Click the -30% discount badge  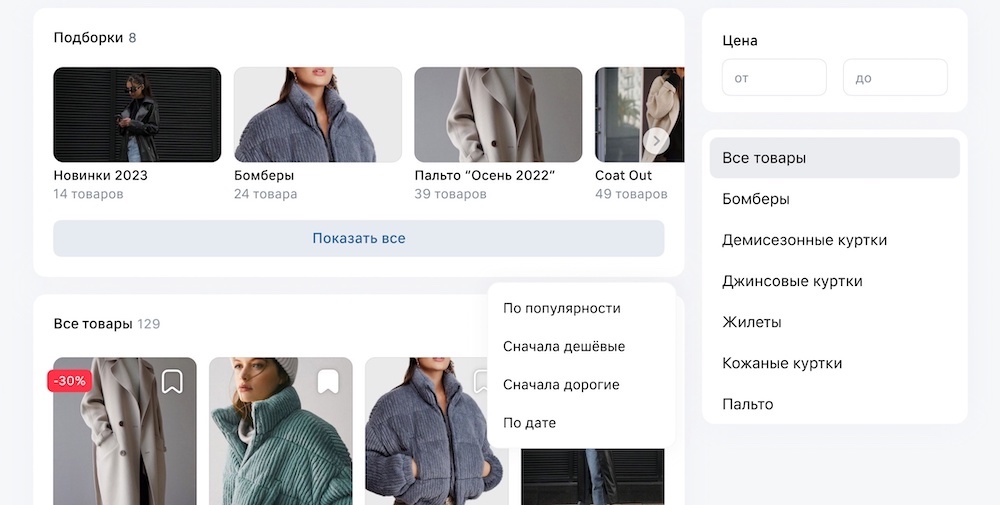coord(69,380)
